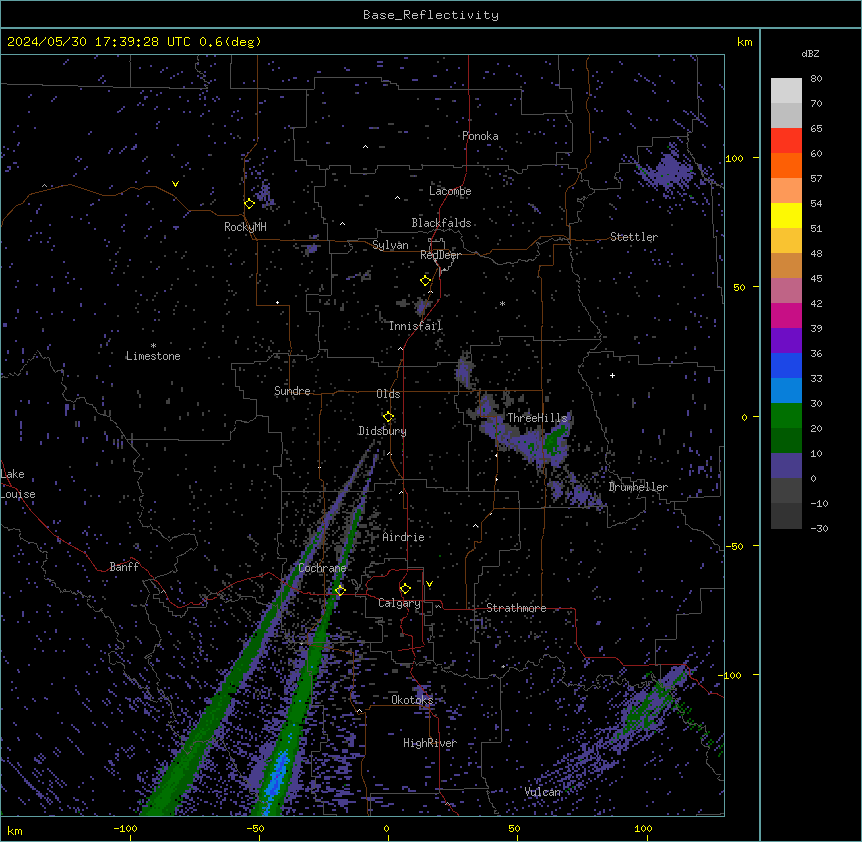862x842 pixels.
Task: Click the asterisk marker above Limestone label
Action: coord(153,346)
